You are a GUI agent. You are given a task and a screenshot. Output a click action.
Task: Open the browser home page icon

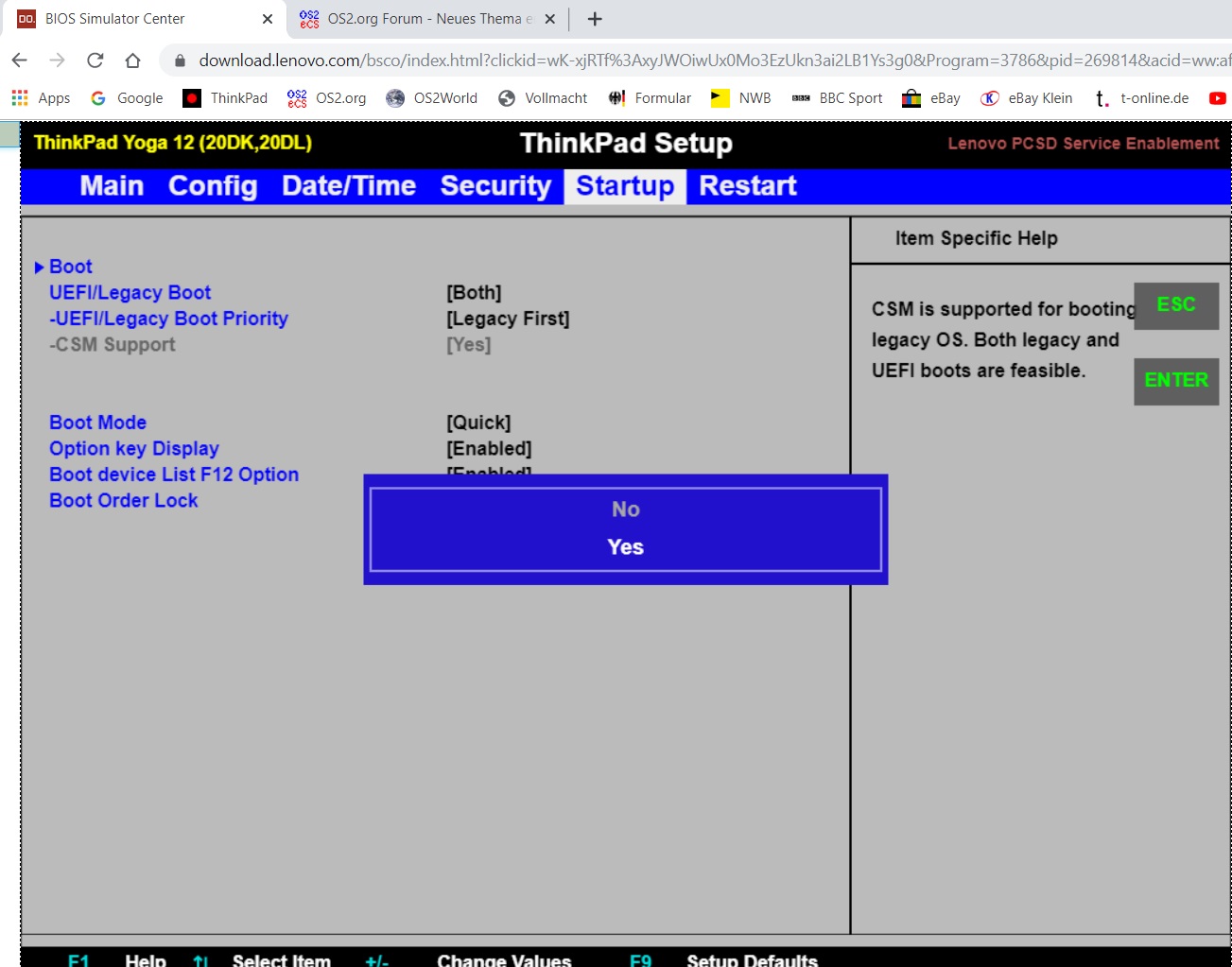coord(132,60)
